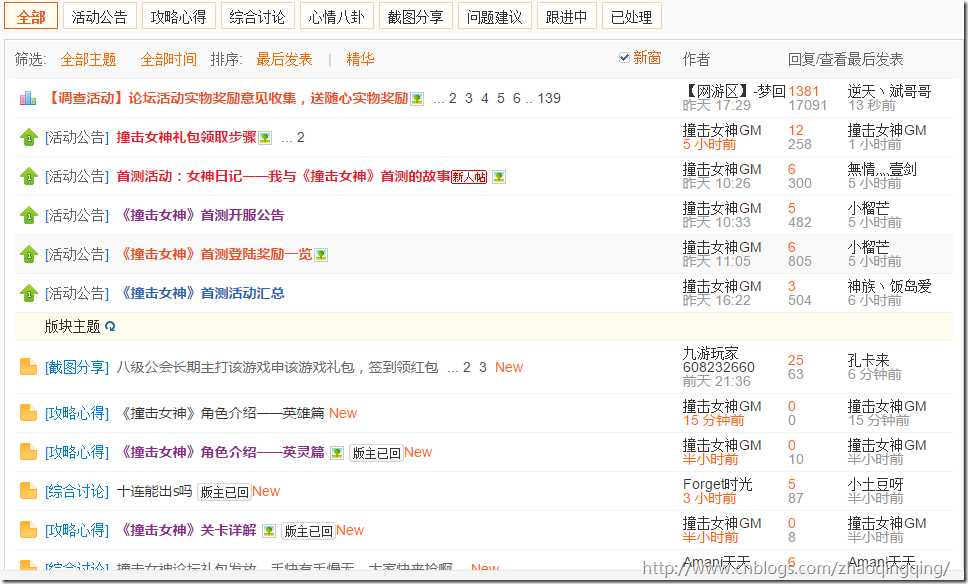Open the 攻略心得 tab
This screenshot has height=584, width=968.
[x=178, y=17]
